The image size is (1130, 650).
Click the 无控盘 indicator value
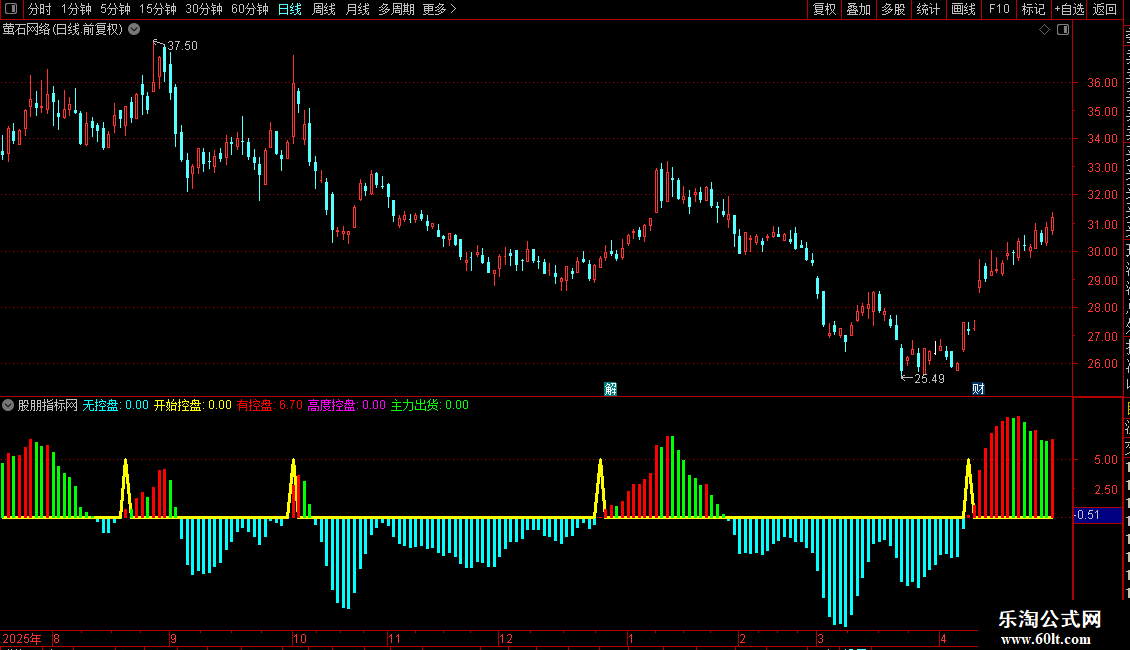[x=115, y=405]
